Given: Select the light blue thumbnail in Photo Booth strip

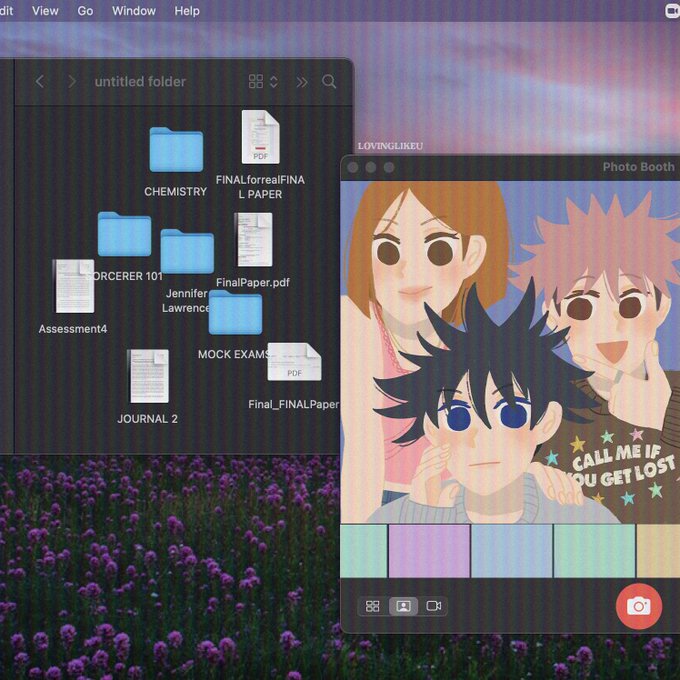Looking at the screenshot, I should pyautogui.click(x=512, y=551).
